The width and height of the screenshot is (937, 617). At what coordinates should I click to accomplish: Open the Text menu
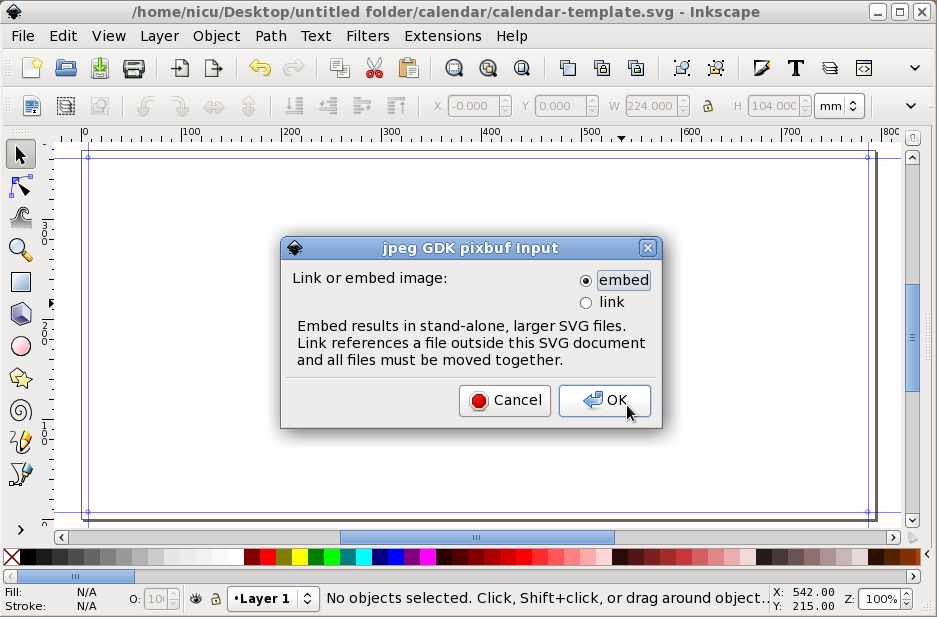tap(316, 36)
